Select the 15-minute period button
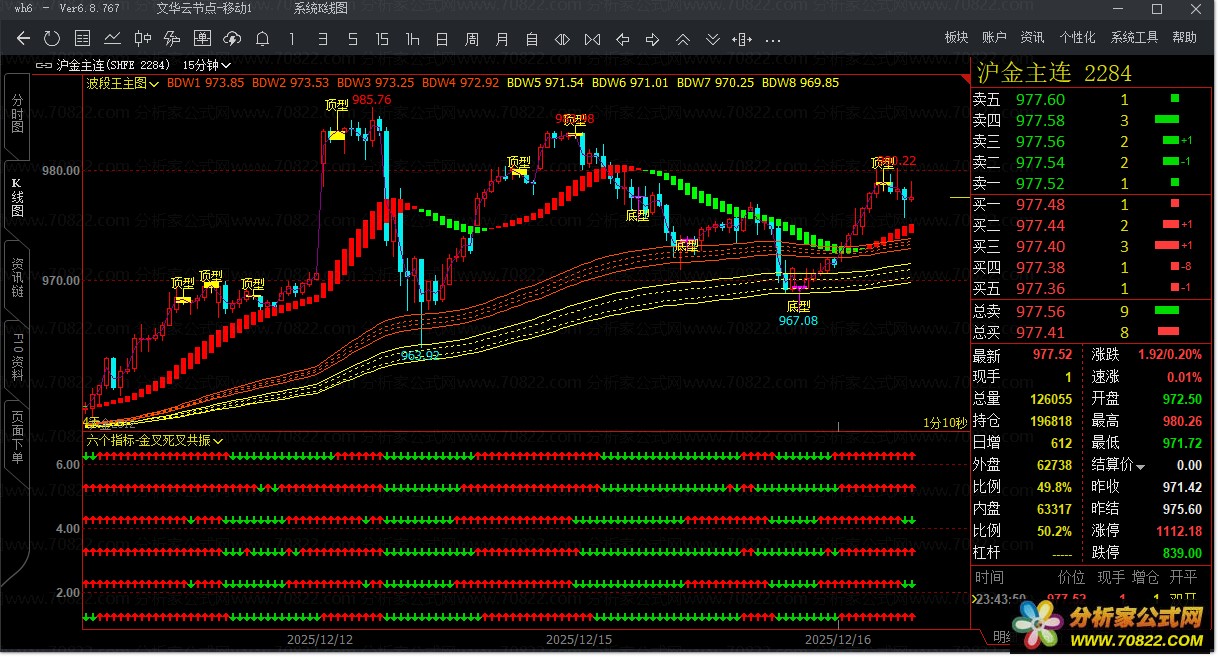This screenshot has width=1220, height=657. tap(382, 39)
